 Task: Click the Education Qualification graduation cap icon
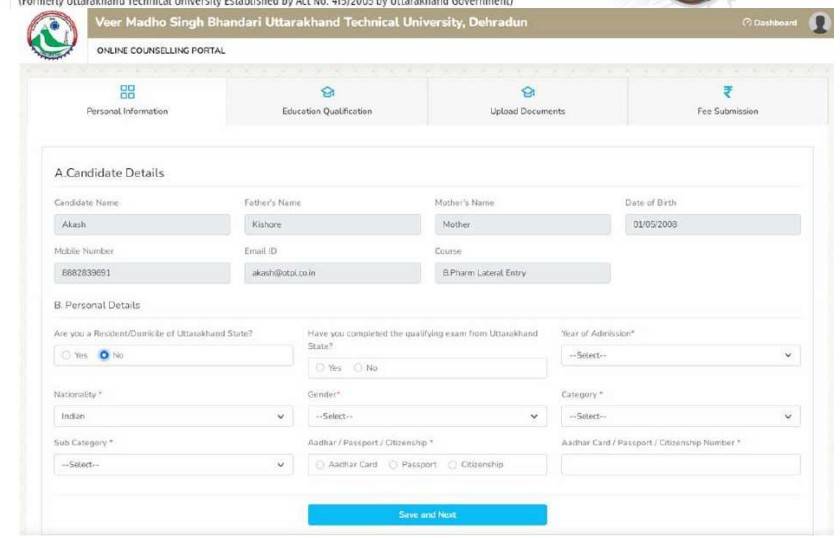tap(327, 92)
